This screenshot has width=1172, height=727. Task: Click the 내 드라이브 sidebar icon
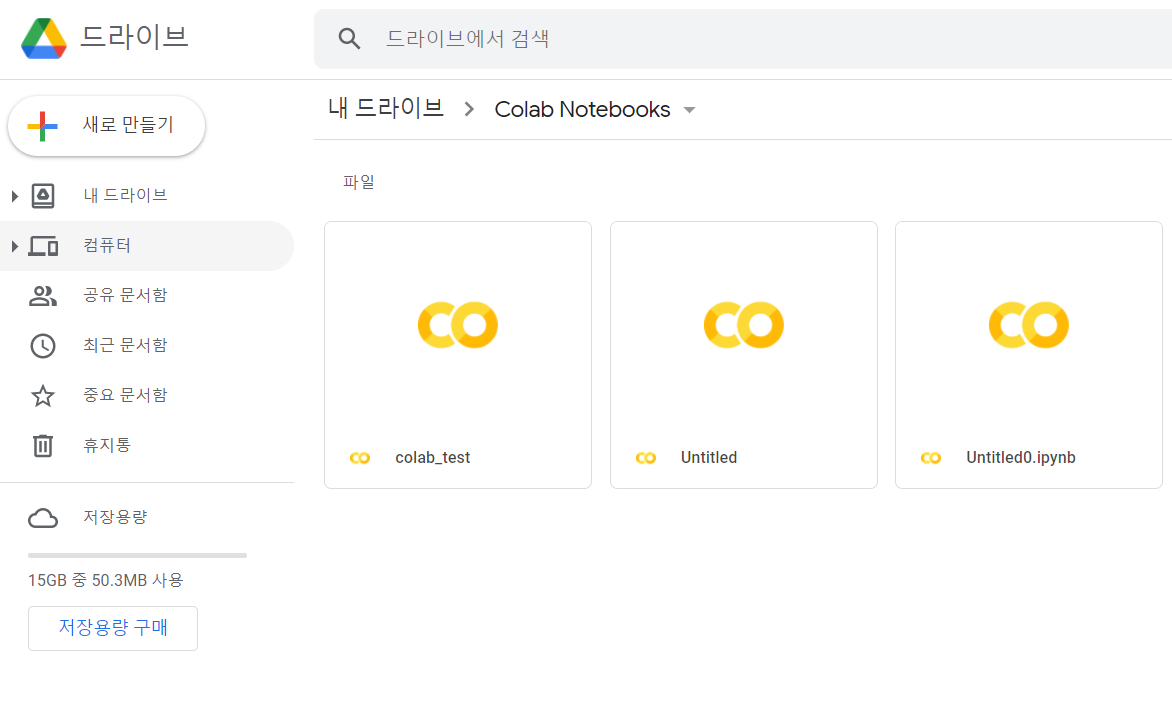point(43,196)
